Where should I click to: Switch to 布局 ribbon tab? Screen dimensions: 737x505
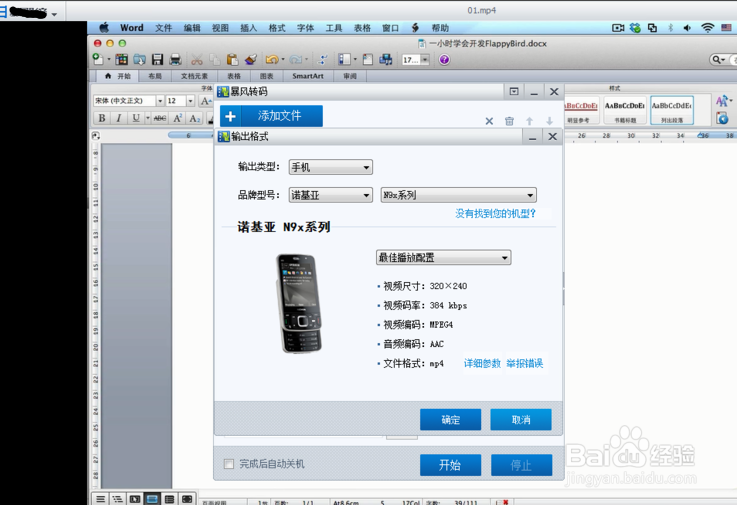(155, 76)
